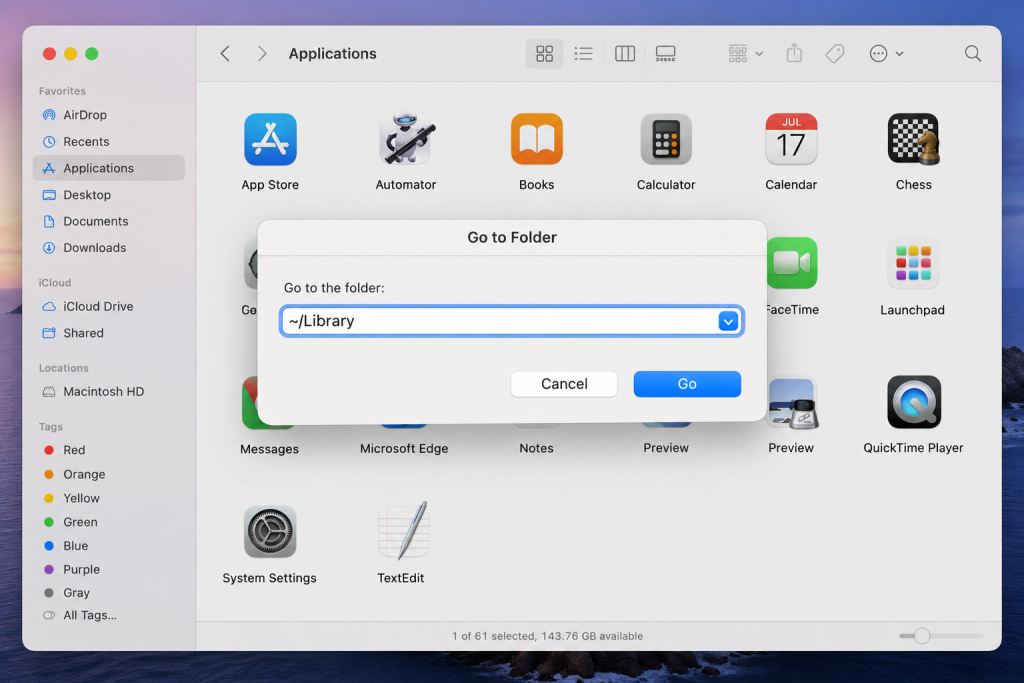Filter by the Orange tag
This screenshot has height=683, width=1024.
click(x=108, y=474)
